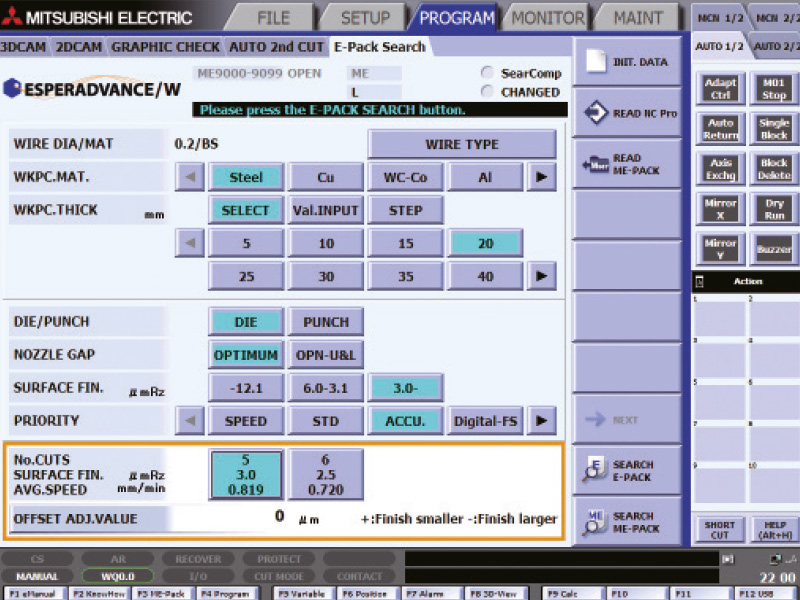Image resolution: width=800 pixels, height=600 pixels.
Task: Show more workpiece materials with right arrow
Action: [541, 177]
